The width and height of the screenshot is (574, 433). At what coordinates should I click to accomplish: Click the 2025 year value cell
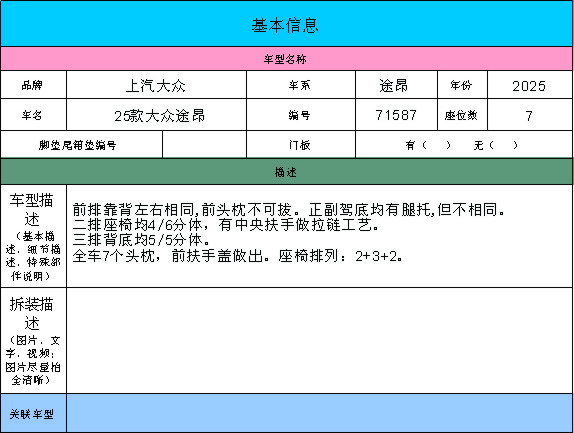[530, 85]
